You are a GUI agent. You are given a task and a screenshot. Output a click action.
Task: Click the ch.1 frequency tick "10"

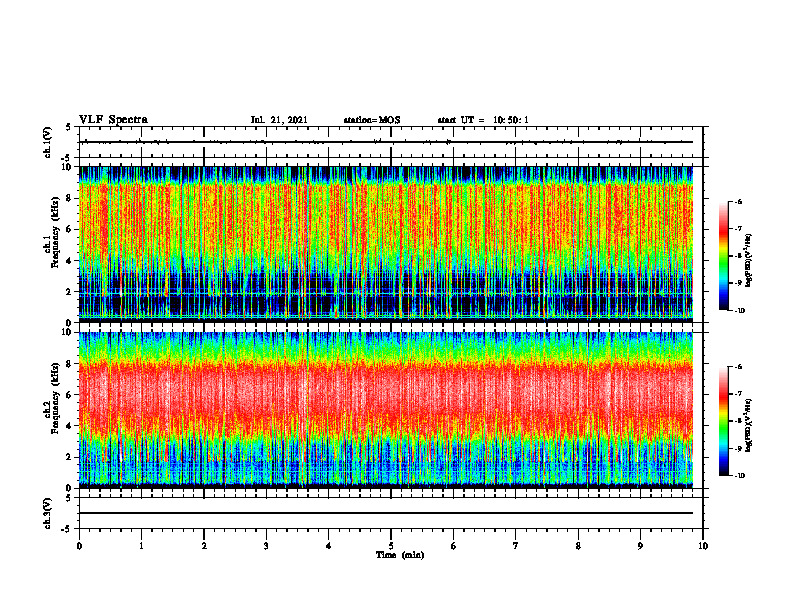coord(67,167)
